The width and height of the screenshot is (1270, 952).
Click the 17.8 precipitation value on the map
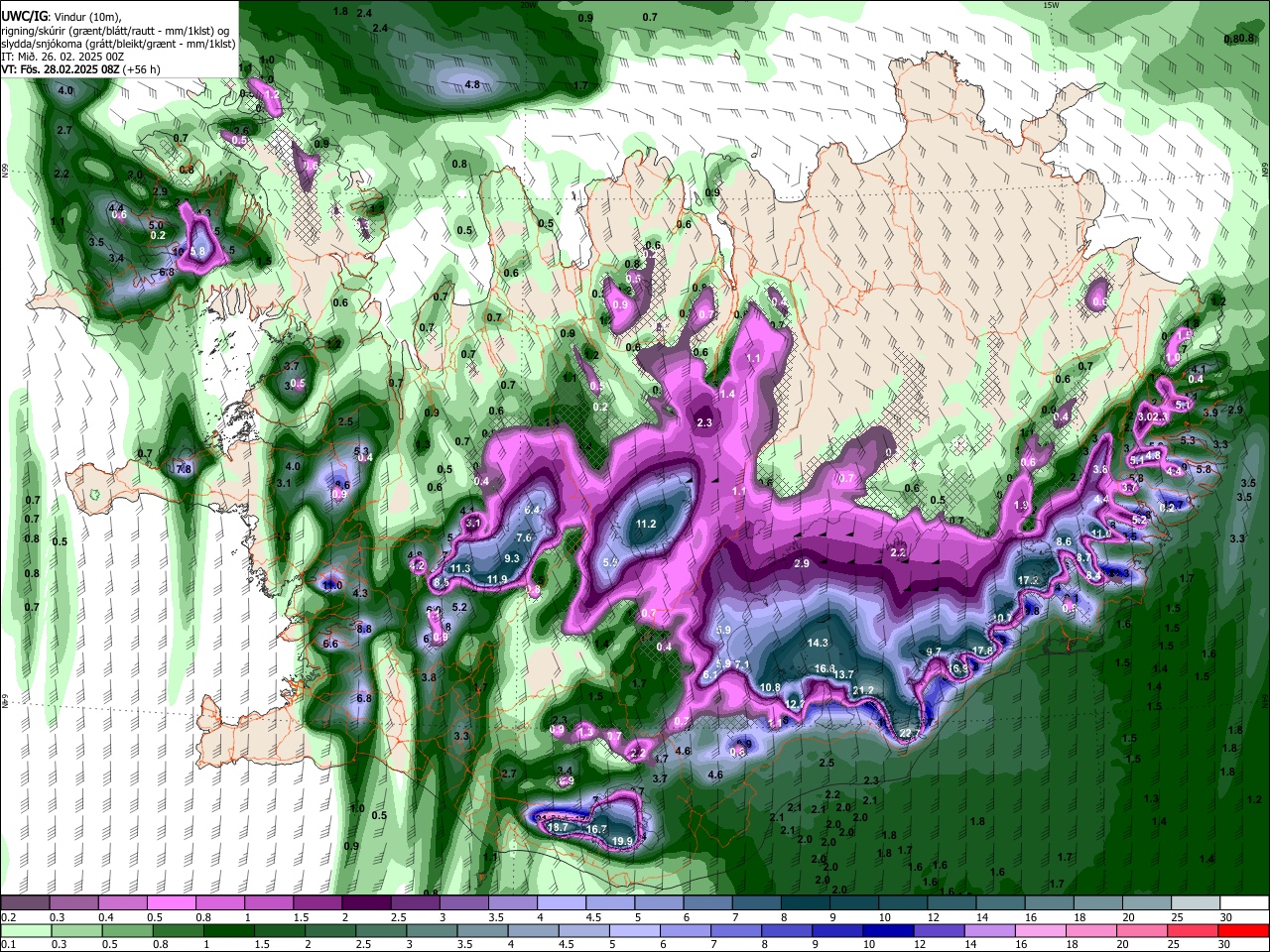click(982, 651)
